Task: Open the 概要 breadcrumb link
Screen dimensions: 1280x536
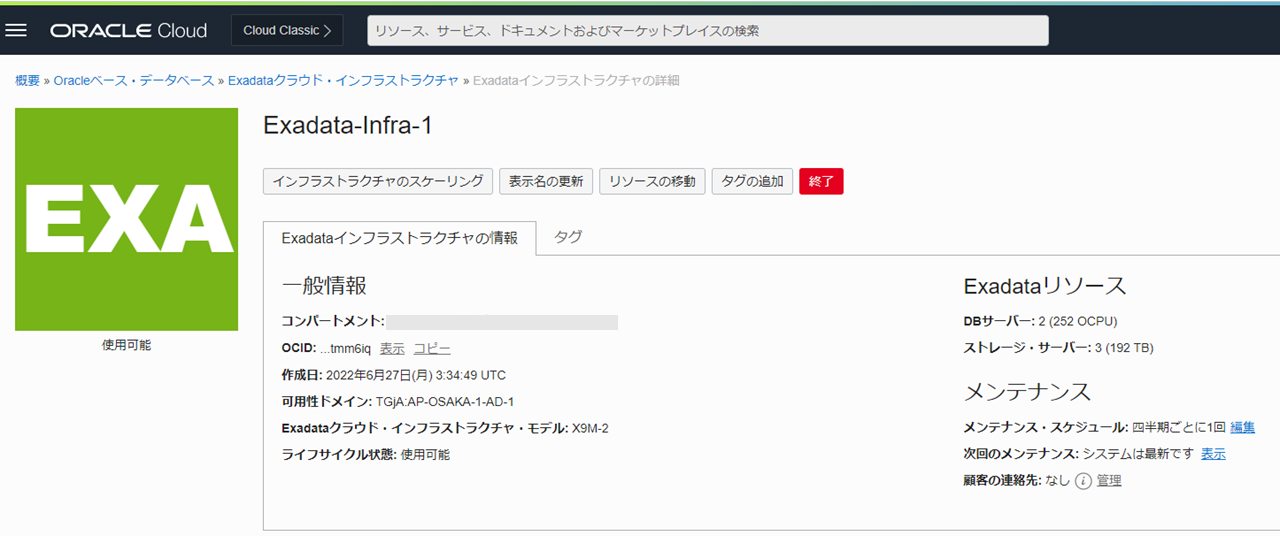Action: 27,80
